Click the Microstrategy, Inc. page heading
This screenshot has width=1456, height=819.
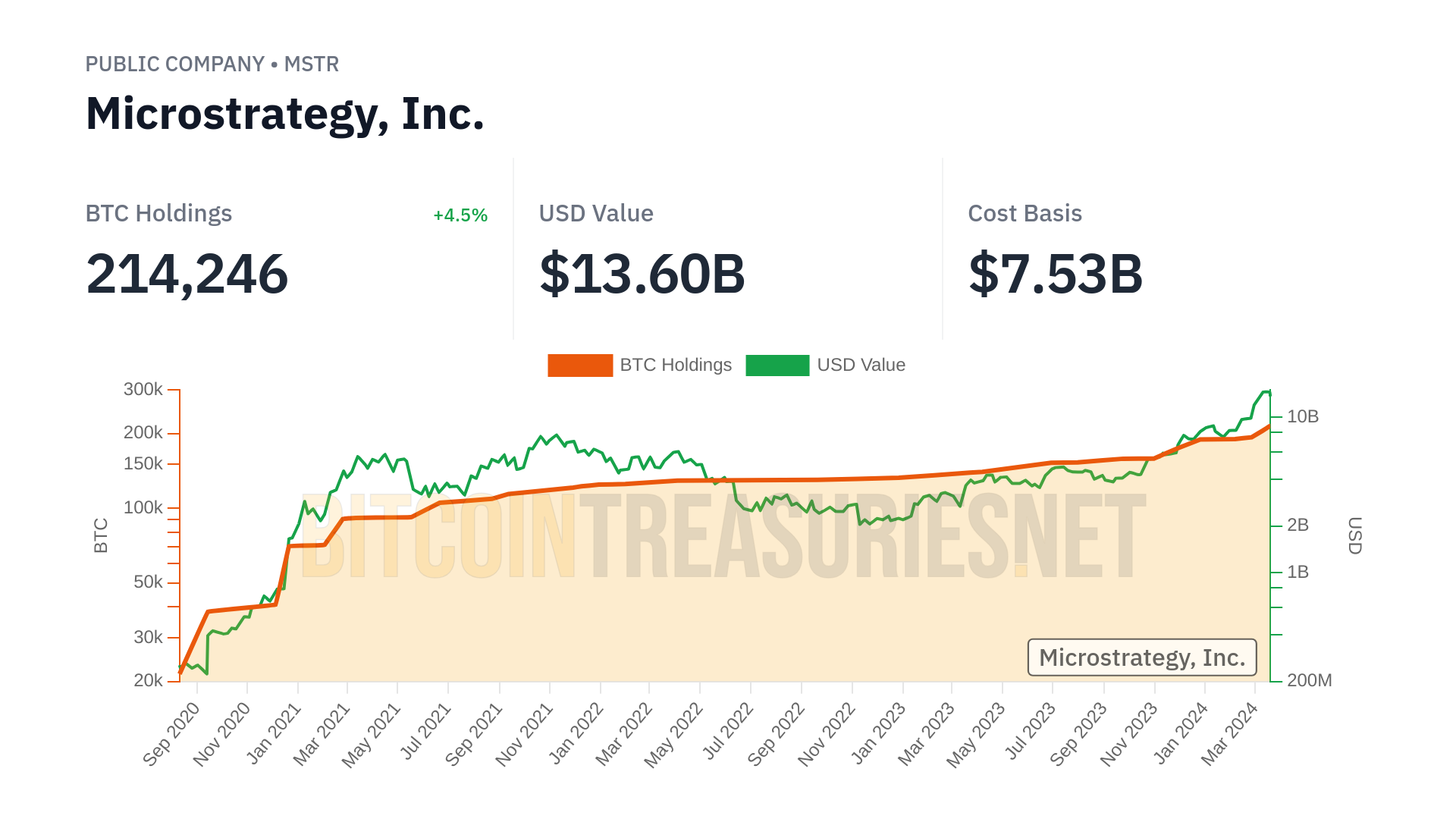pyautogui.click(x=285, y=115)
